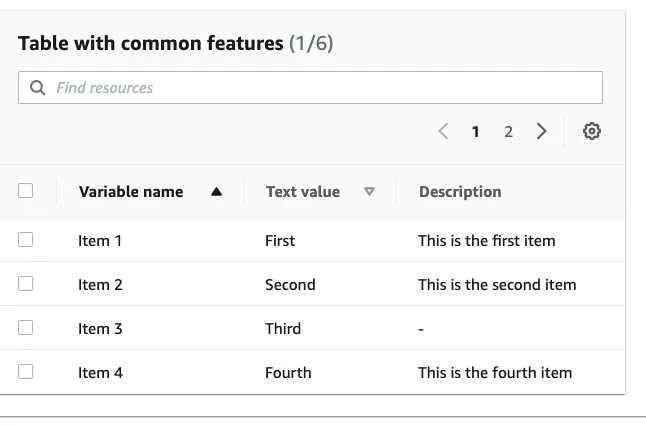Sort by Text value column header
This screenshot has width=646, height=426.
(303, 192)
